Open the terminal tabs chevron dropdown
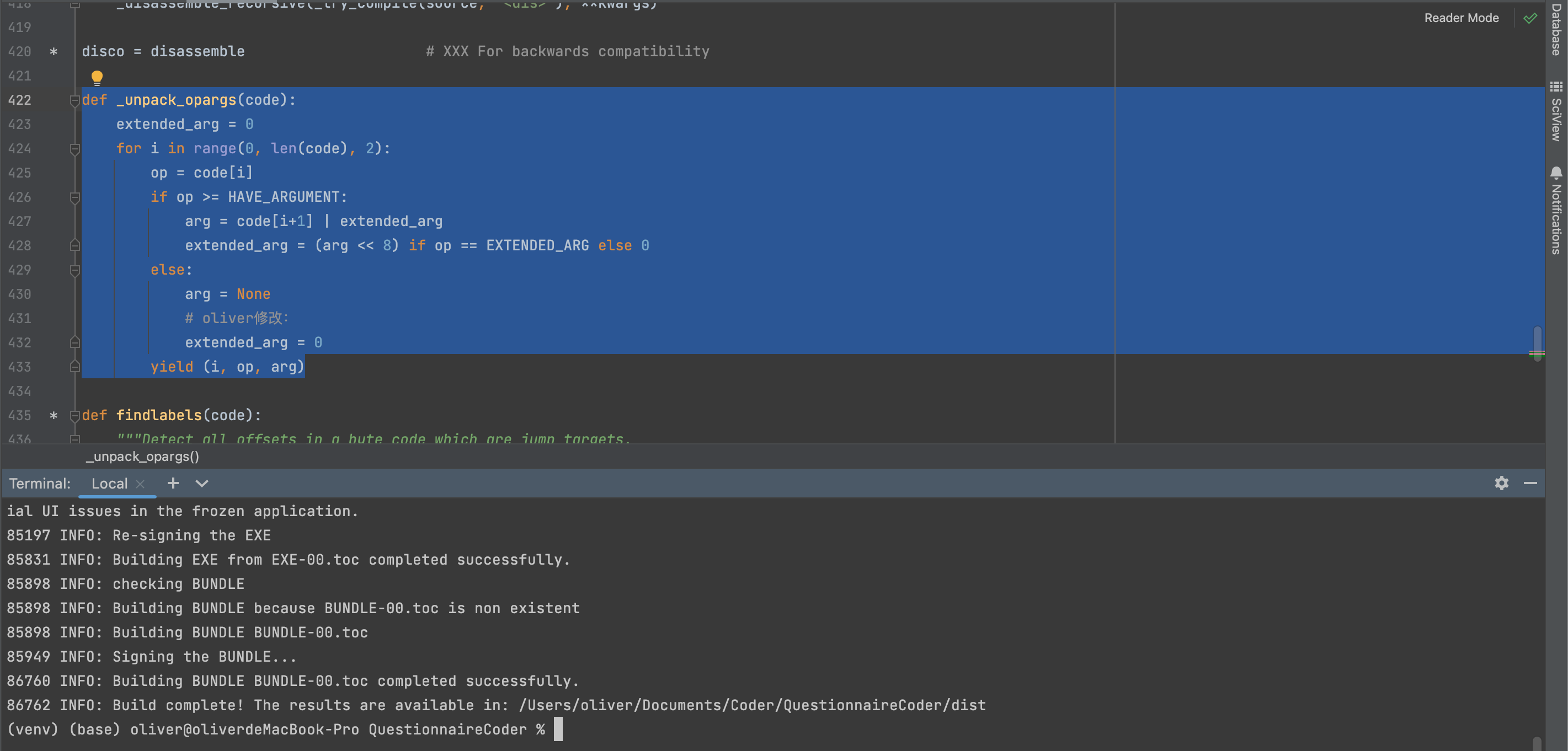The height and width of the screenshot is (751, 1568). pos(201,484)
